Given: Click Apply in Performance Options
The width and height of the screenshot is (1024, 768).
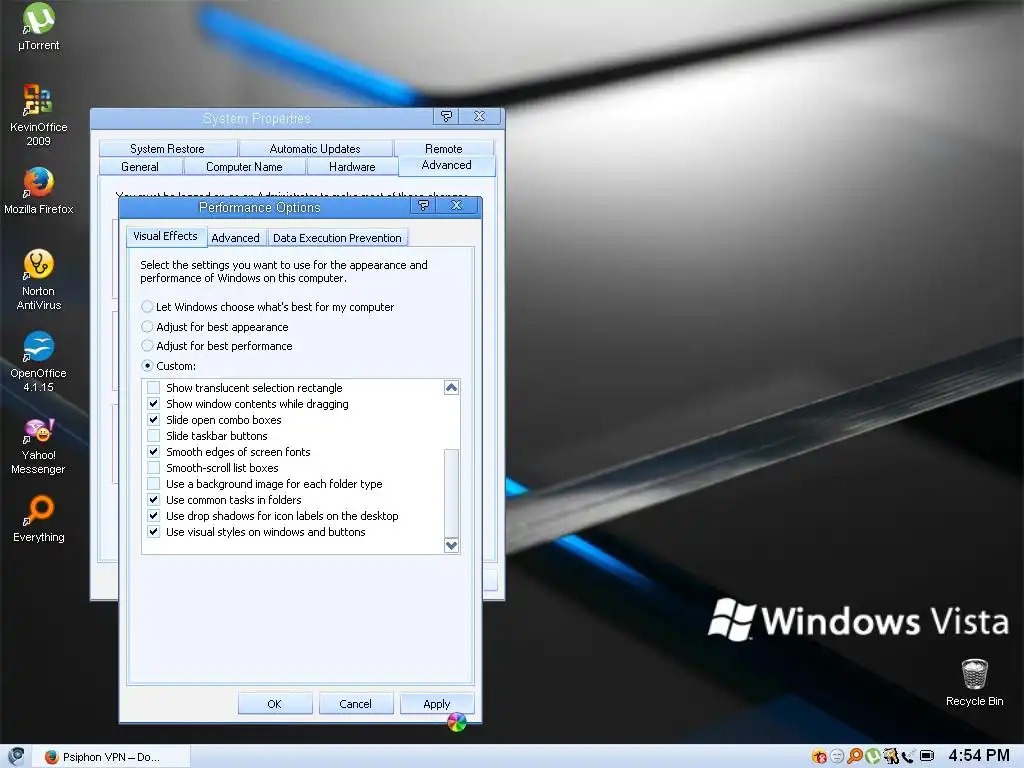Looking at the screenshot, I should (x=436, y=704).
